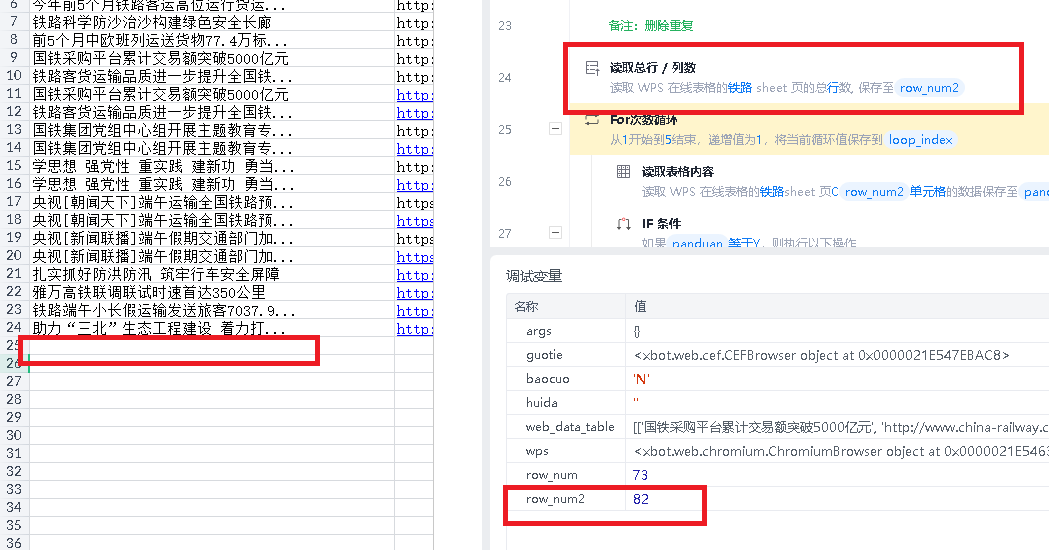Open the blue hyperlink in spreadsheet row 24
This screenshot has width=1049, height=550.
tap(414, 328)
